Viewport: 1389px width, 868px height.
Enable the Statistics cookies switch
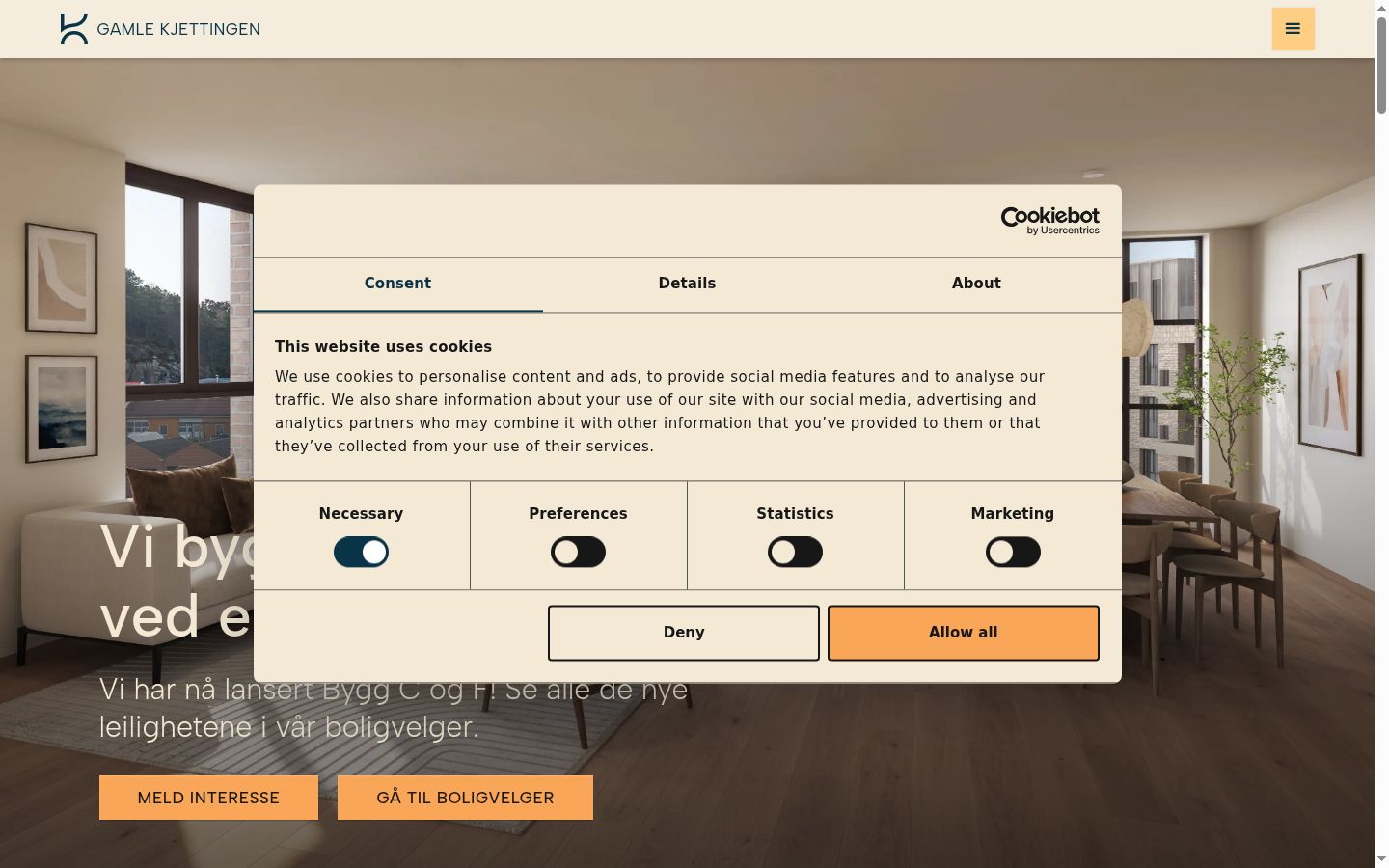pos(795,552)
